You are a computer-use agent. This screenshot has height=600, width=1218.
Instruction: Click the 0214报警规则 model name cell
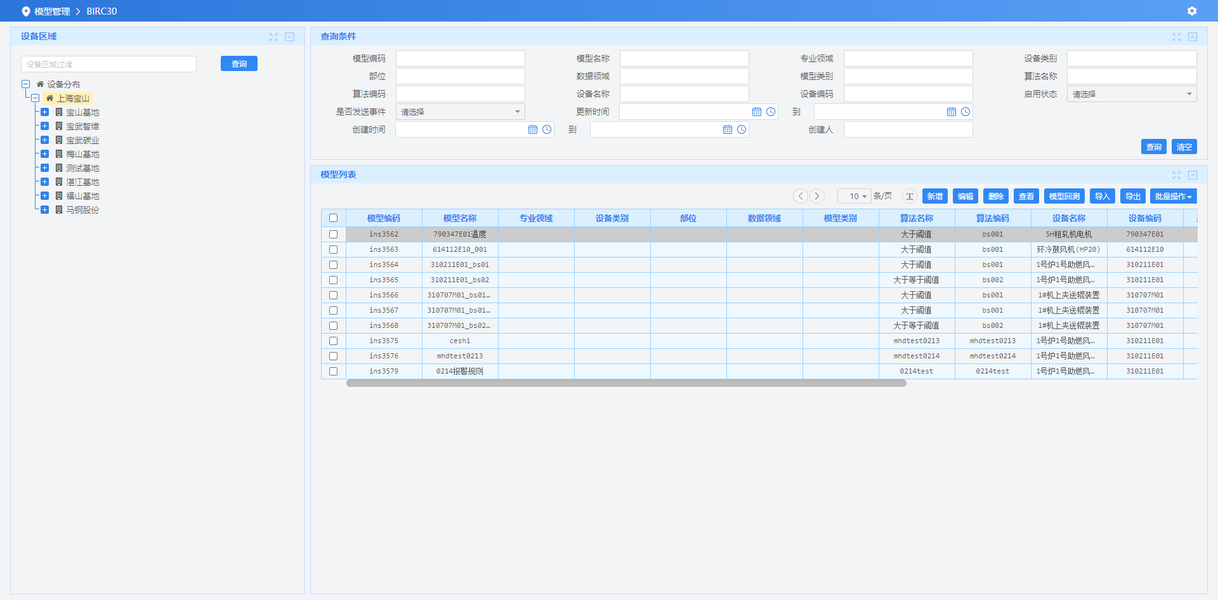coord(460,371)
